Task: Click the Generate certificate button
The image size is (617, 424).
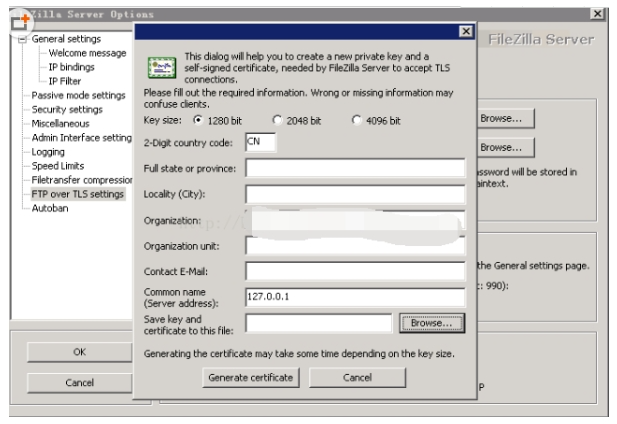Action: pos(250,377)
